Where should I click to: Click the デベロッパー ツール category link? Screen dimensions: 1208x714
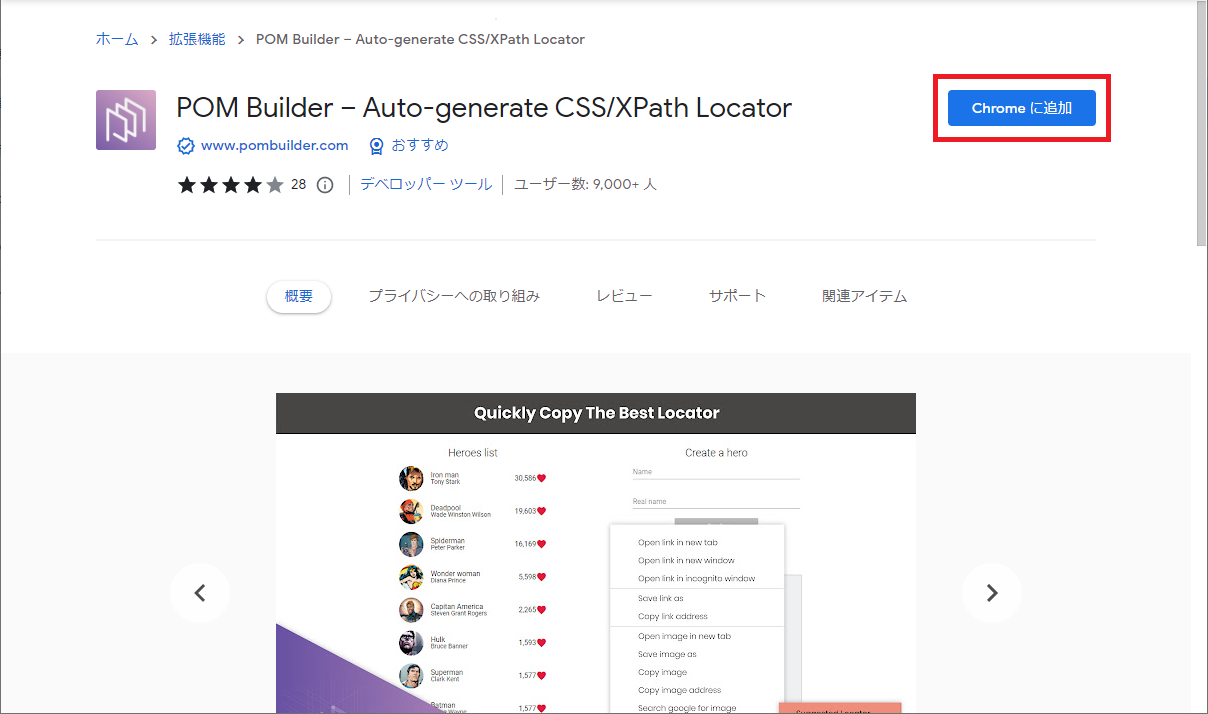click(426, 184)
